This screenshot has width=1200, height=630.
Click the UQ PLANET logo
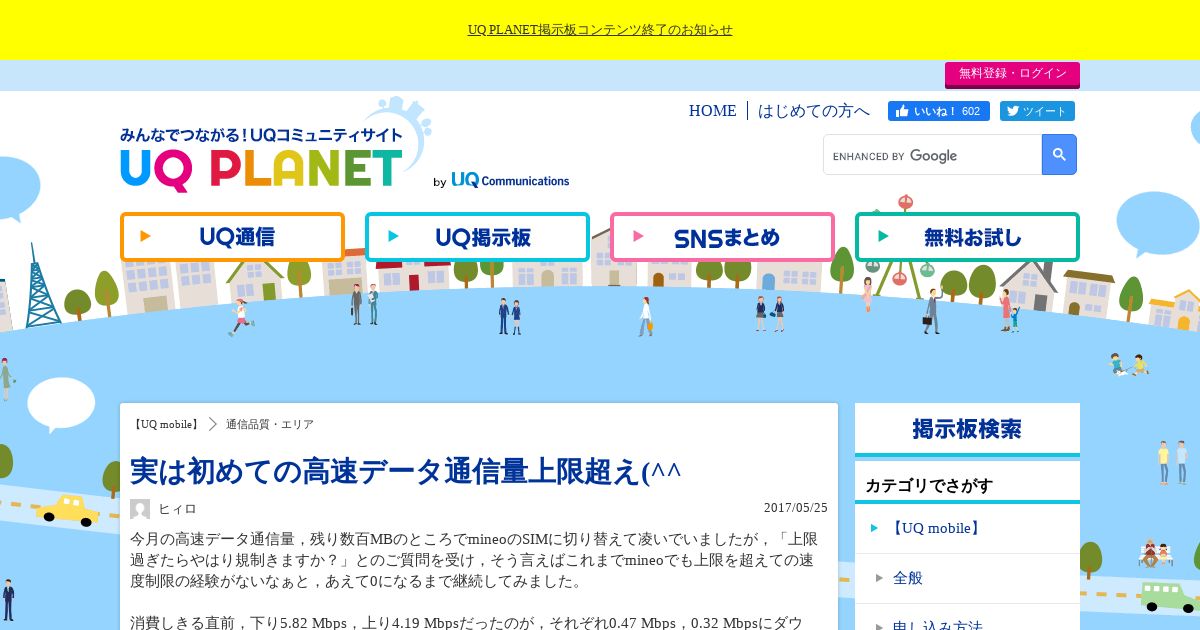tap(262, 160)
